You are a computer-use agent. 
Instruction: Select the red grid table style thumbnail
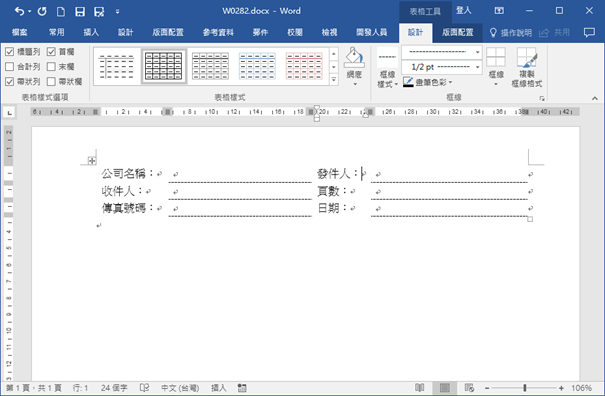click(304, 66)
